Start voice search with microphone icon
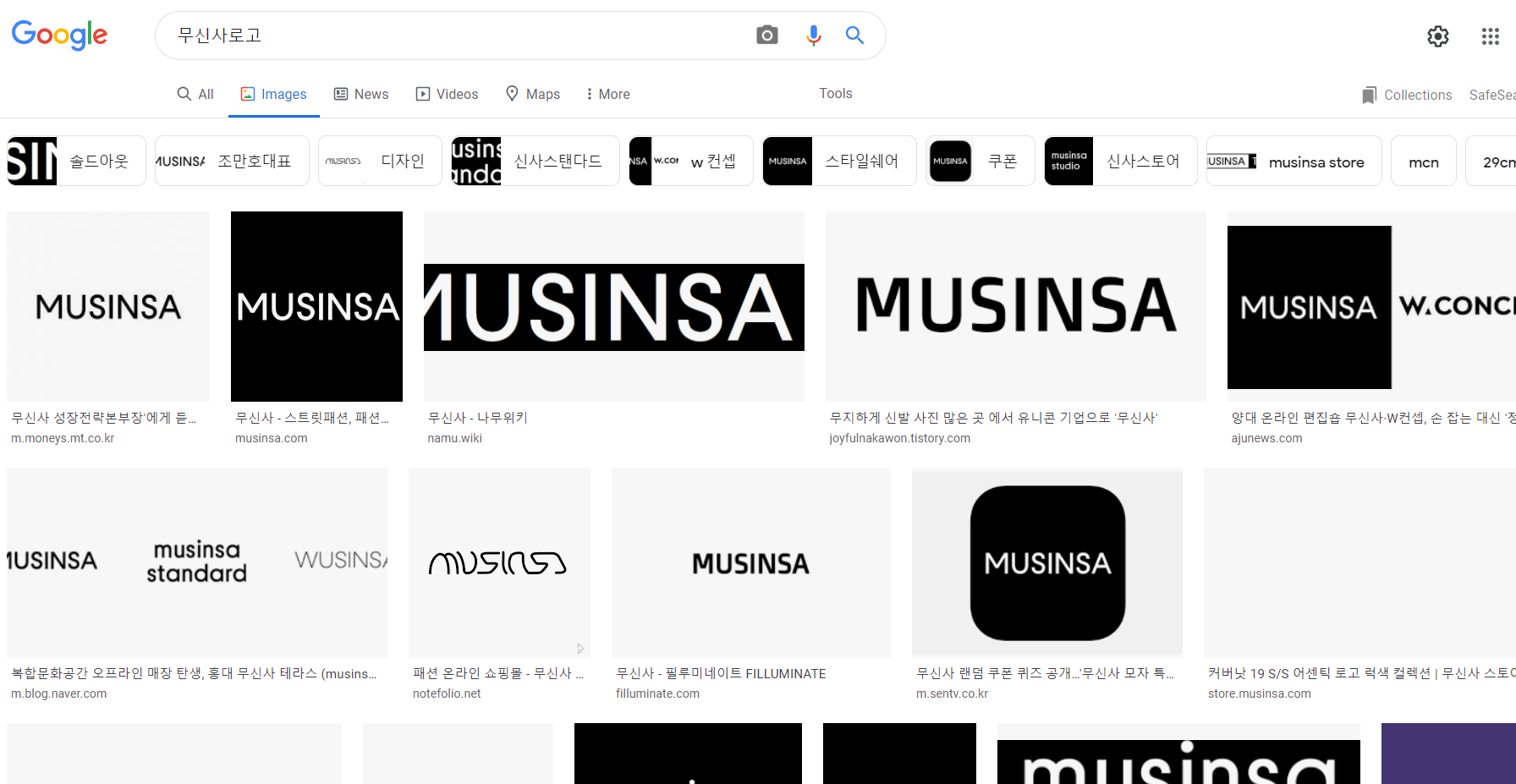The height and width of the screenshot is (784, 1516). pyautogui.click(x=813, y=35)
